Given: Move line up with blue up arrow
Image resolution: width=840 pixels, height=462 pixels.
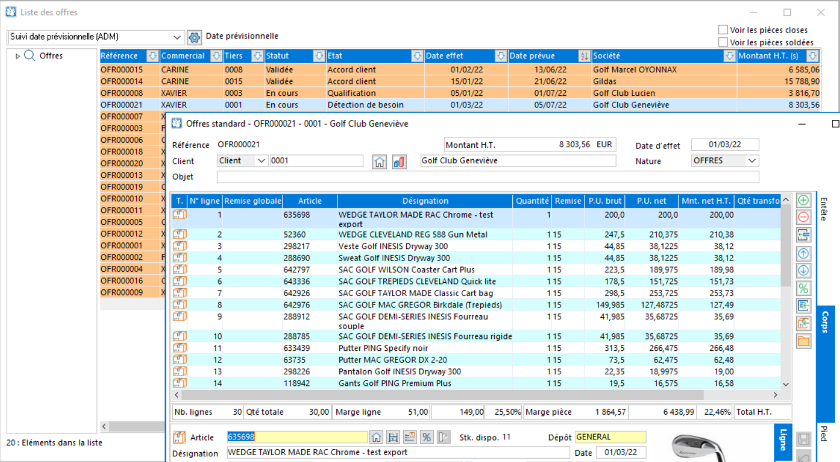Looking at the screenshot, I should coord(803,254).
